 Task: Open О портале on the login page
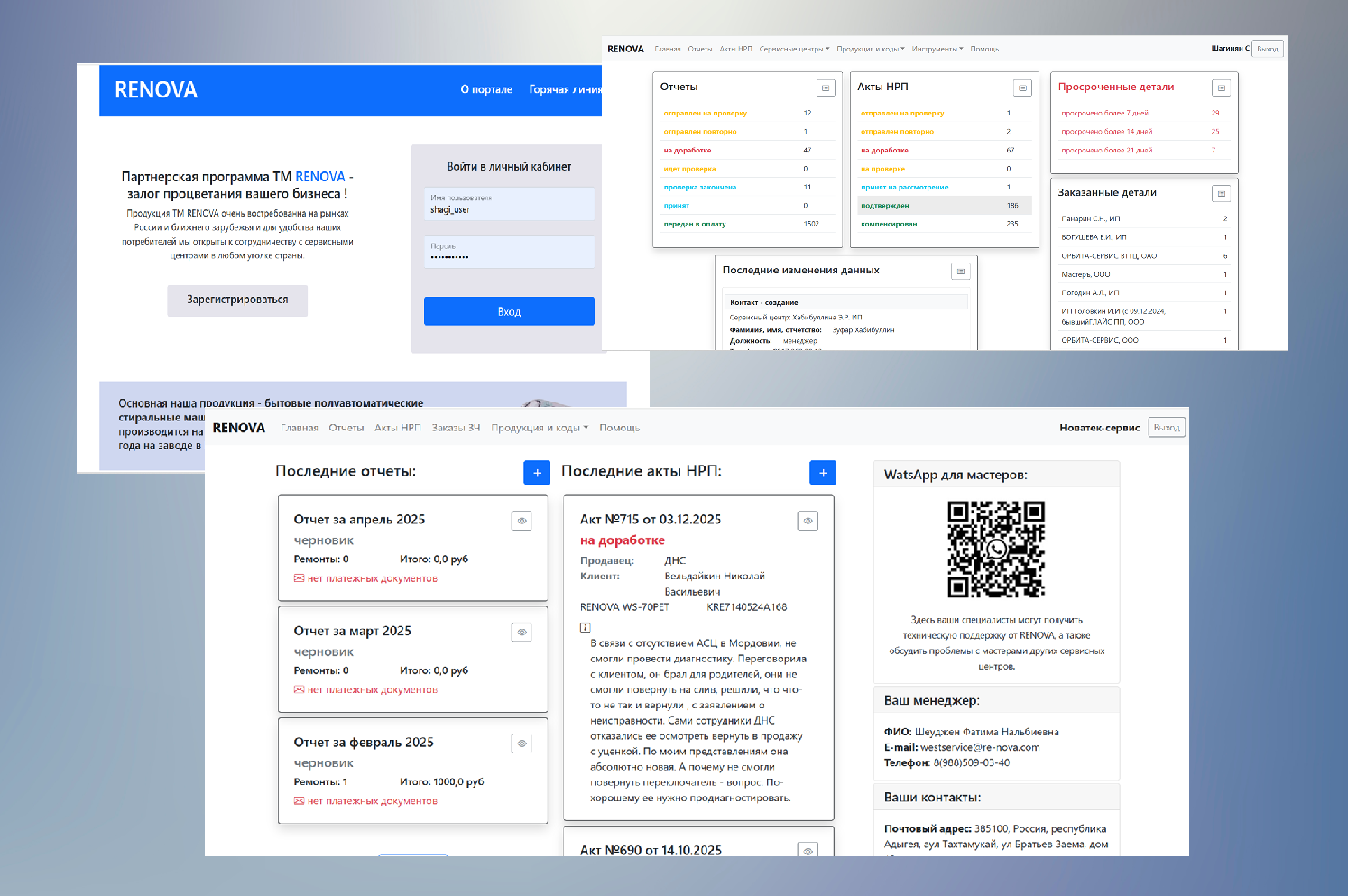[x=486, y=89]
